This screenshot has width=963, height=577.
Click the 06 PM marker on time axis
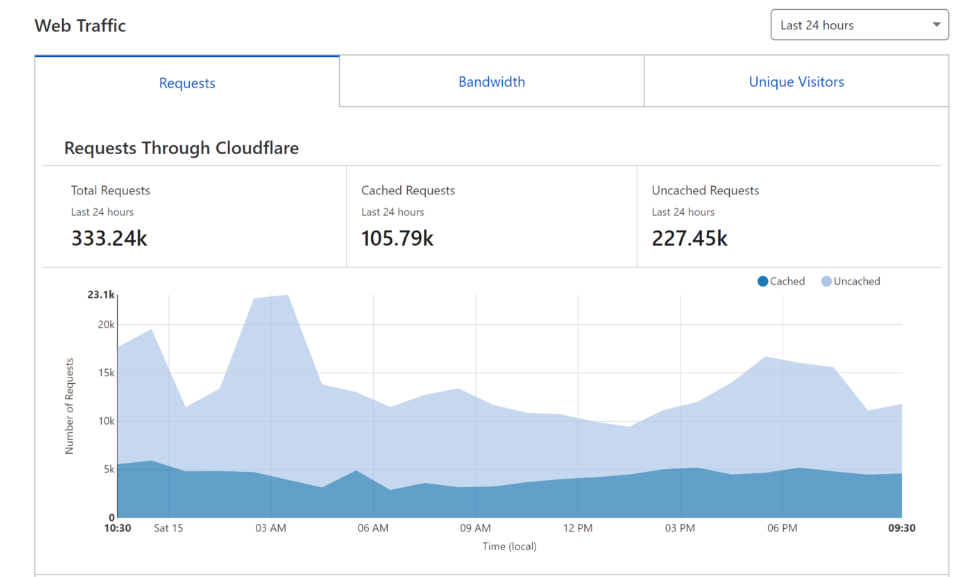click(x=782, y=528)
